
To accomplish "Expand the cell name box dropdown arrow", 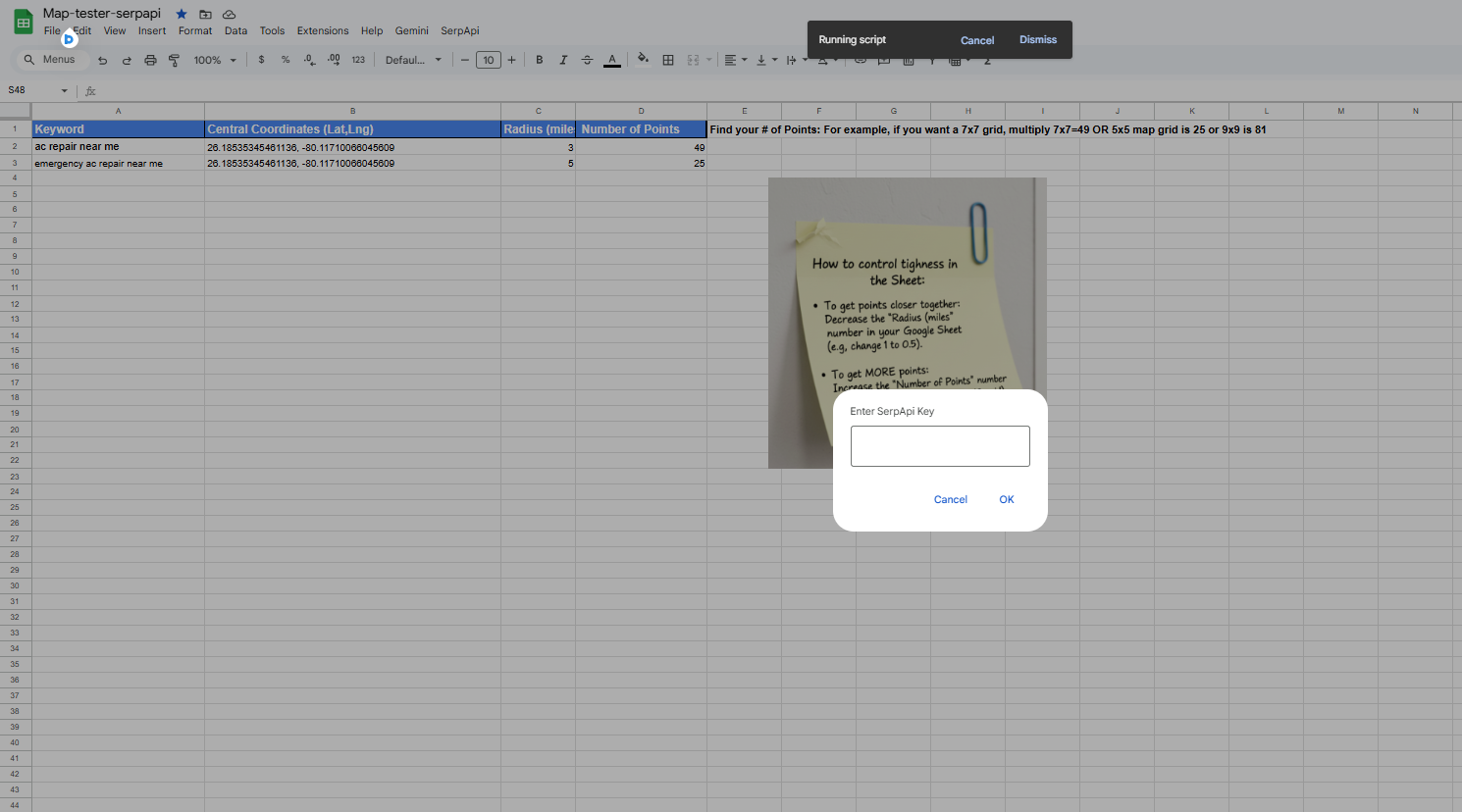I will click(65, 90).
